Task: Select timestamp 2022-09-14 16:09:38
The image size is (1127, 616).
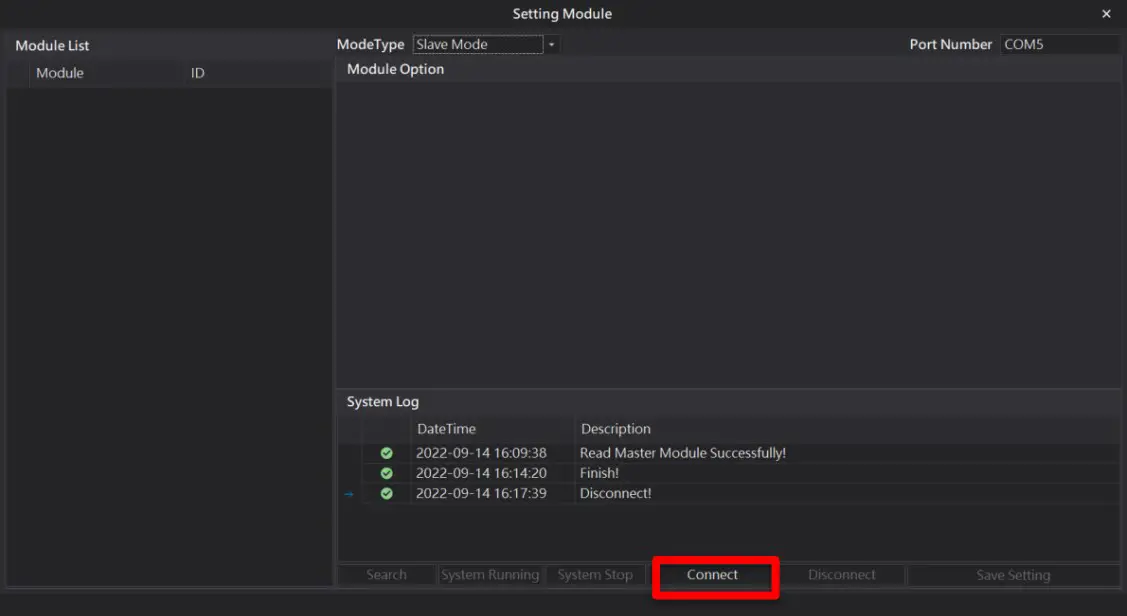Action: point(481,453)
